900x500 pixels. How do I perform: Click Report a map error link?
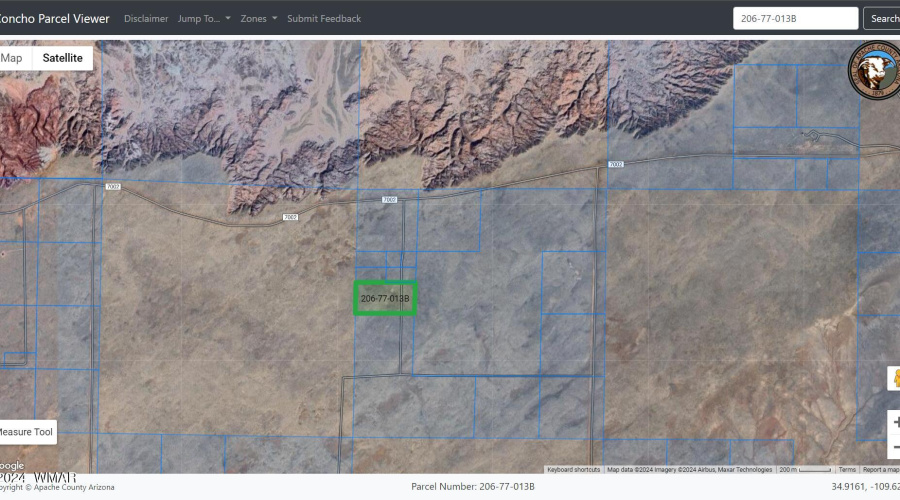tap(881, 469)
